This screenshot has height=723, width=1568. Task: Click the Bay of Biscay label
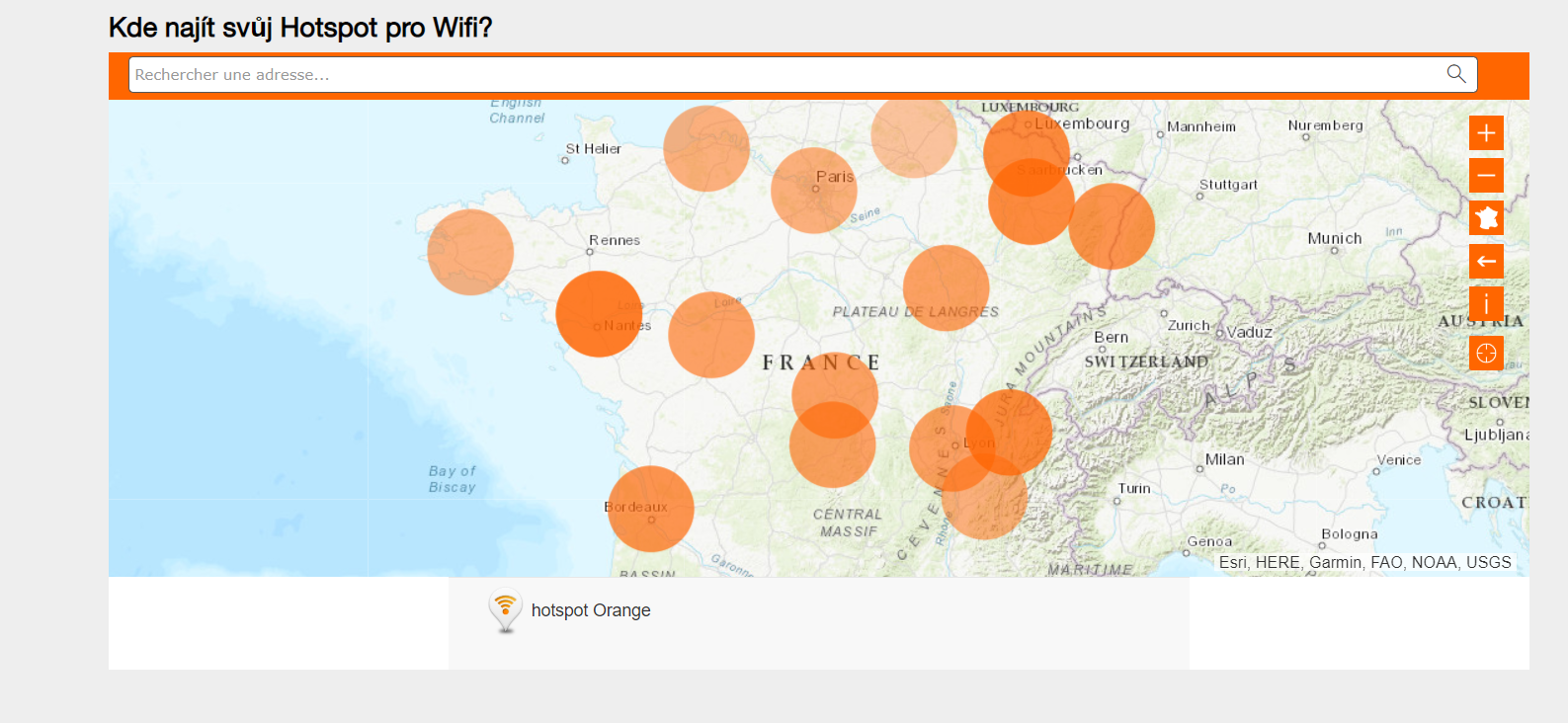click(x=453, y=479)
